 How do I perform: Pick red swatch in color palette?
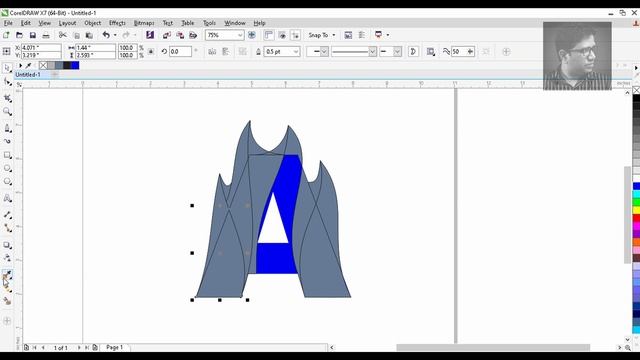tap(636, 218)
